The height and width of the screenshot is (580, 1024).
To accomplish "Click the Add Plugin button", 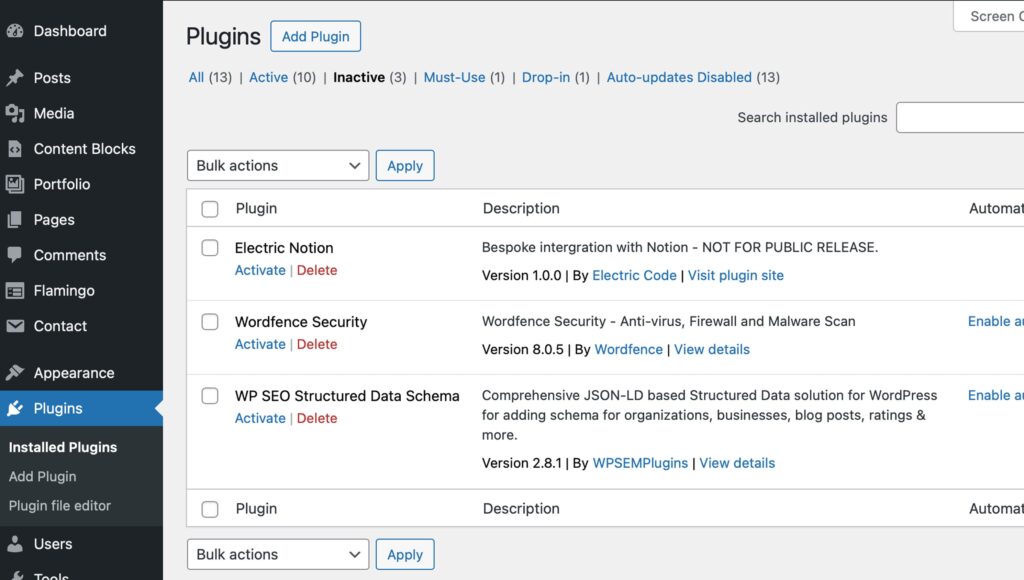I will (x=315, y=37).
